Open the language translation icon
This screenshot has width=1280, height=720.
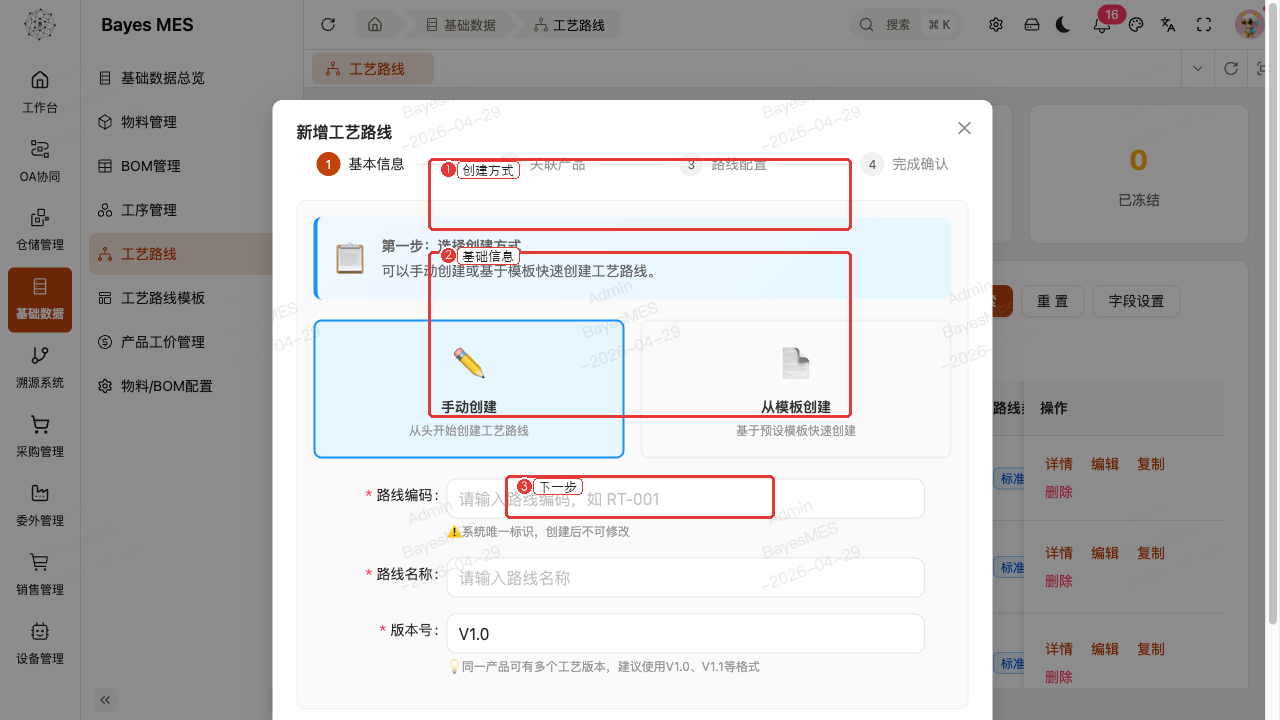click(x=1168, y=25)
